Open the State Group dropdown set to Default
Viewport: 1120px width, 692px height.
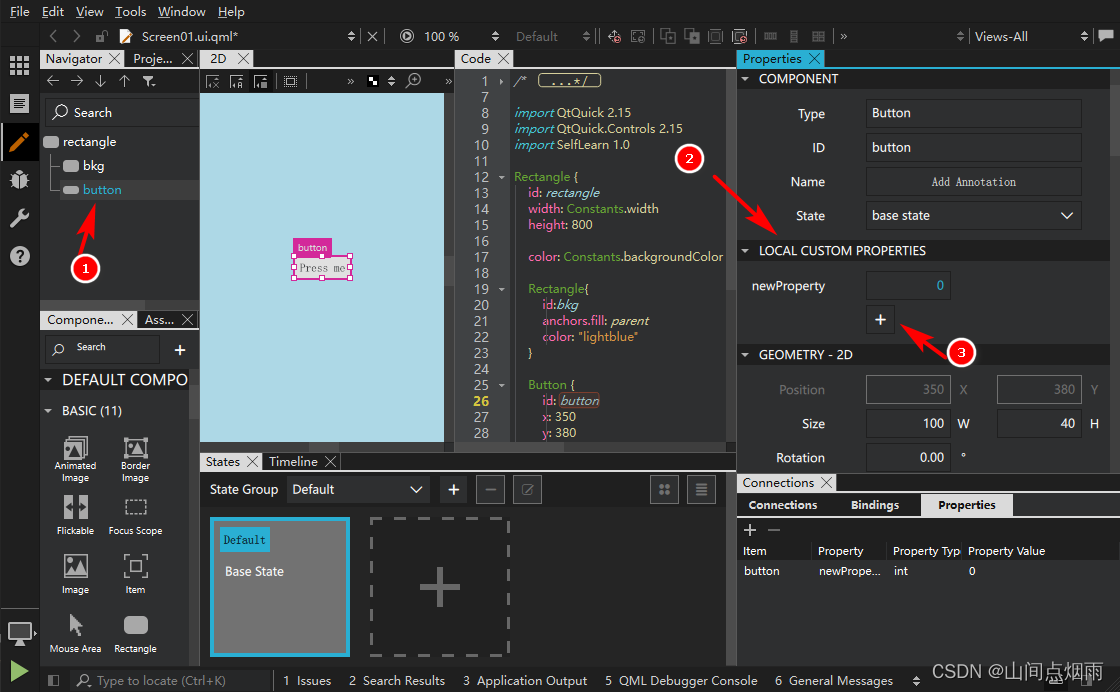(357, 489)
